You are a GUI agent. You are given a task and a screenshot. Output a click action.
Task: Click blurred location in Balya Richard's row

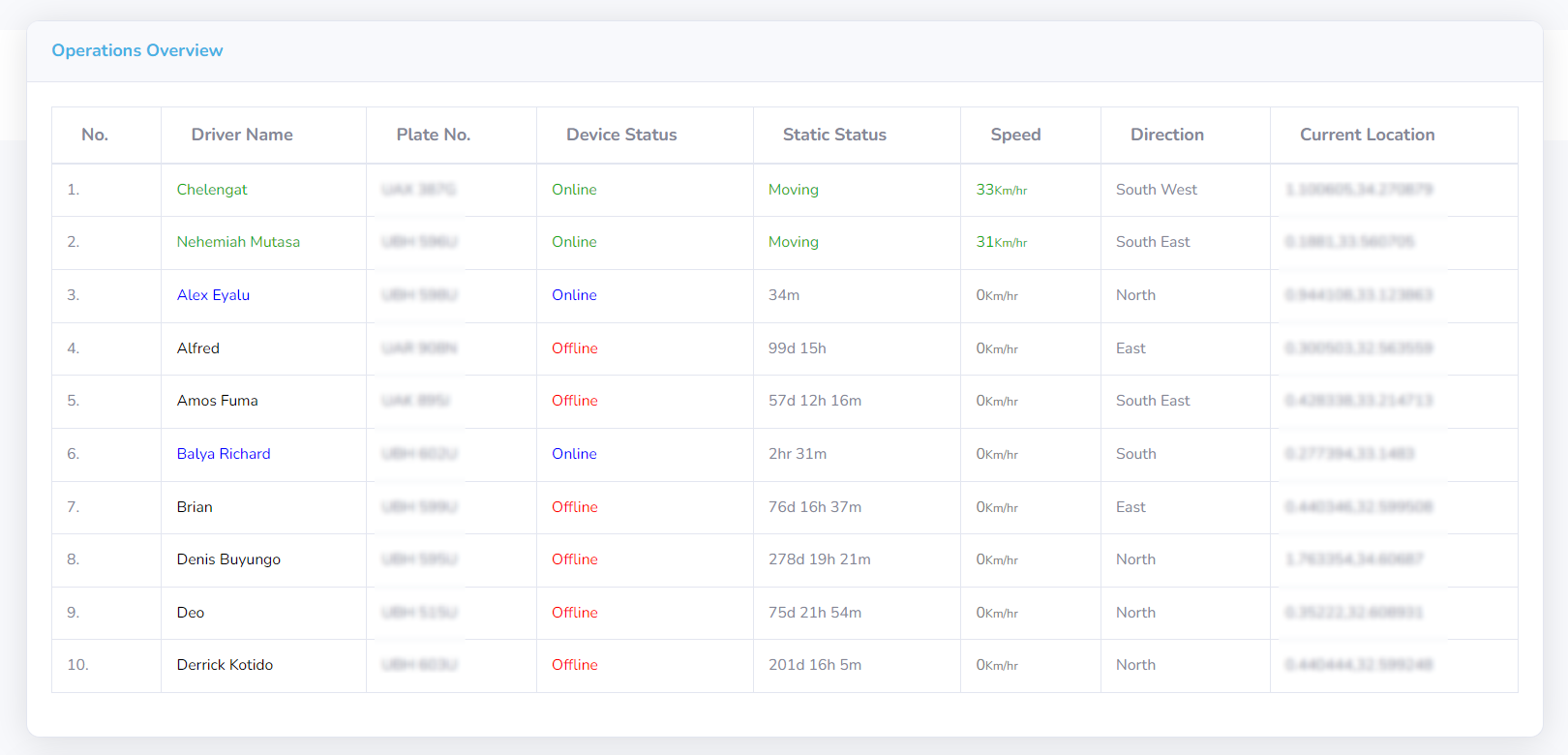[1349, 454]
